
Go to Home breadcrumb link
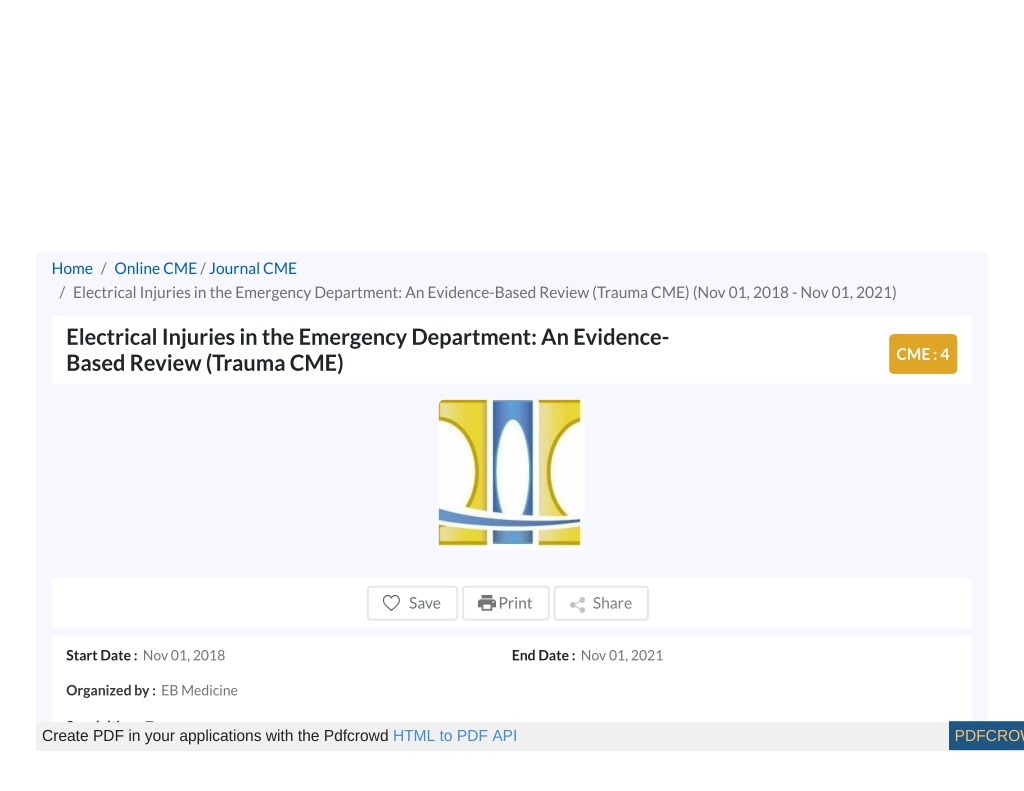pyautogui.click(x=72, y=268)
